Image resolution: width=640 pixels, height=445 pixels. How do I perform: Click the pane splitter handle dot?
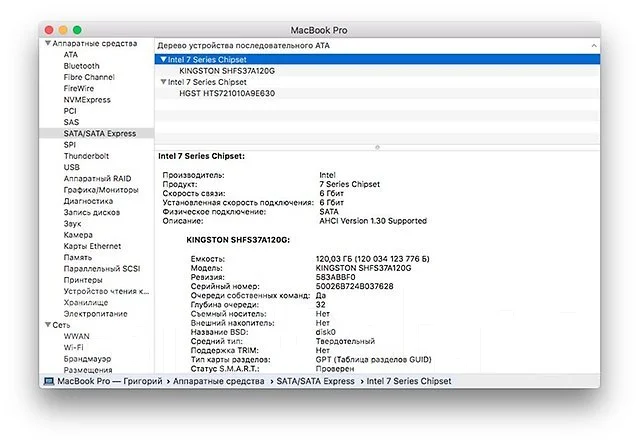377,147
